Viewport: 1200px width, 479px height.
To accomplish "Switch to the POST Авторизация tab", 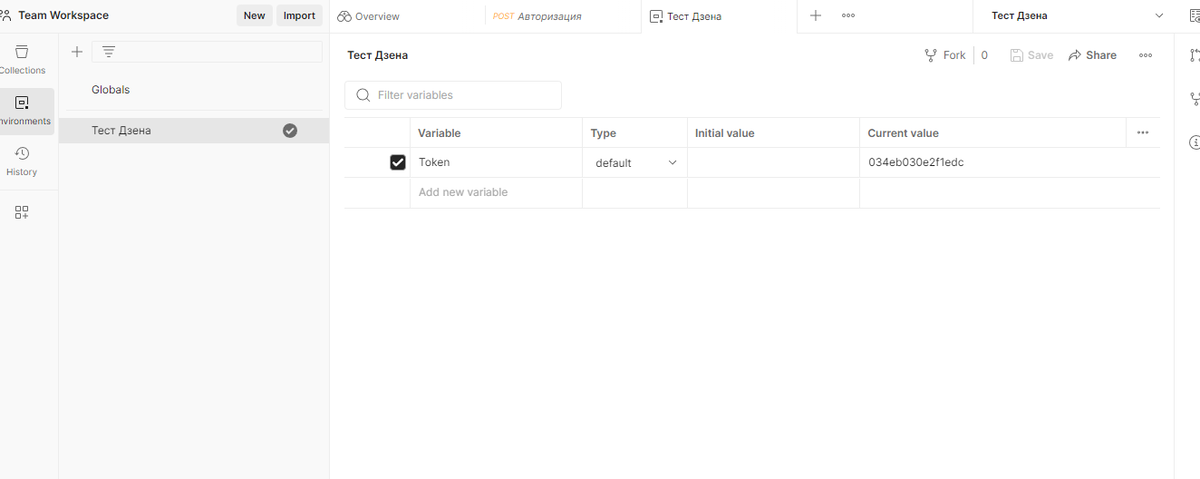I will (x=537, y=16).
